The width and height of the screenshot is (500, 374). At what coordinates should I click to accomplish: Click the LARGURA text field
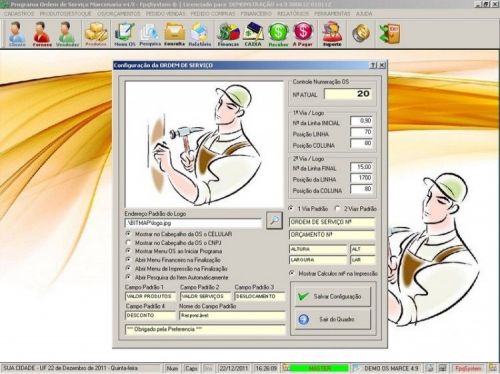(318, 260)
